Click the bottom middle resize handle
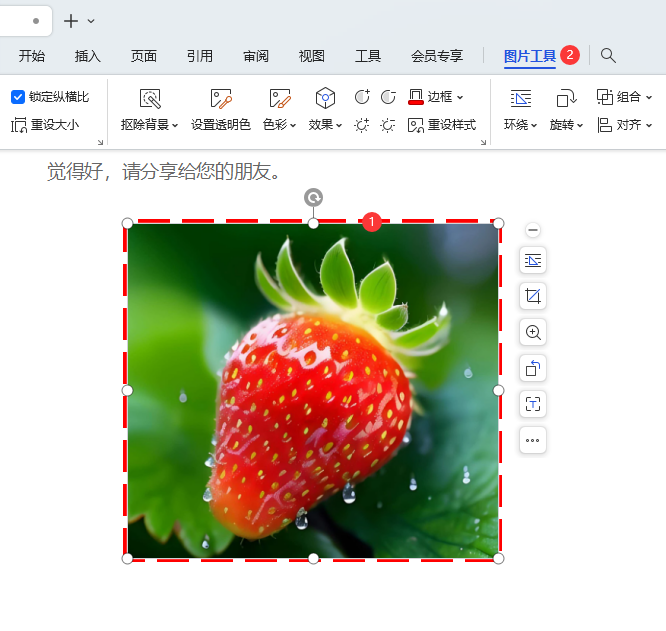The width and height of the screenshot is (666, 631). 313,558
